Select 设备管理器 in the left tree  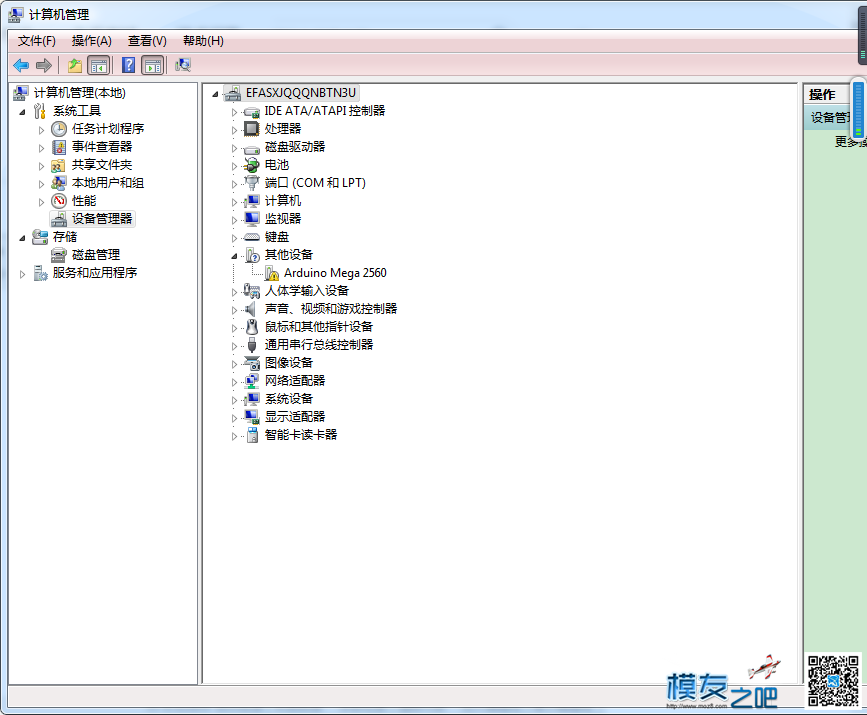[x=102, y=219]
